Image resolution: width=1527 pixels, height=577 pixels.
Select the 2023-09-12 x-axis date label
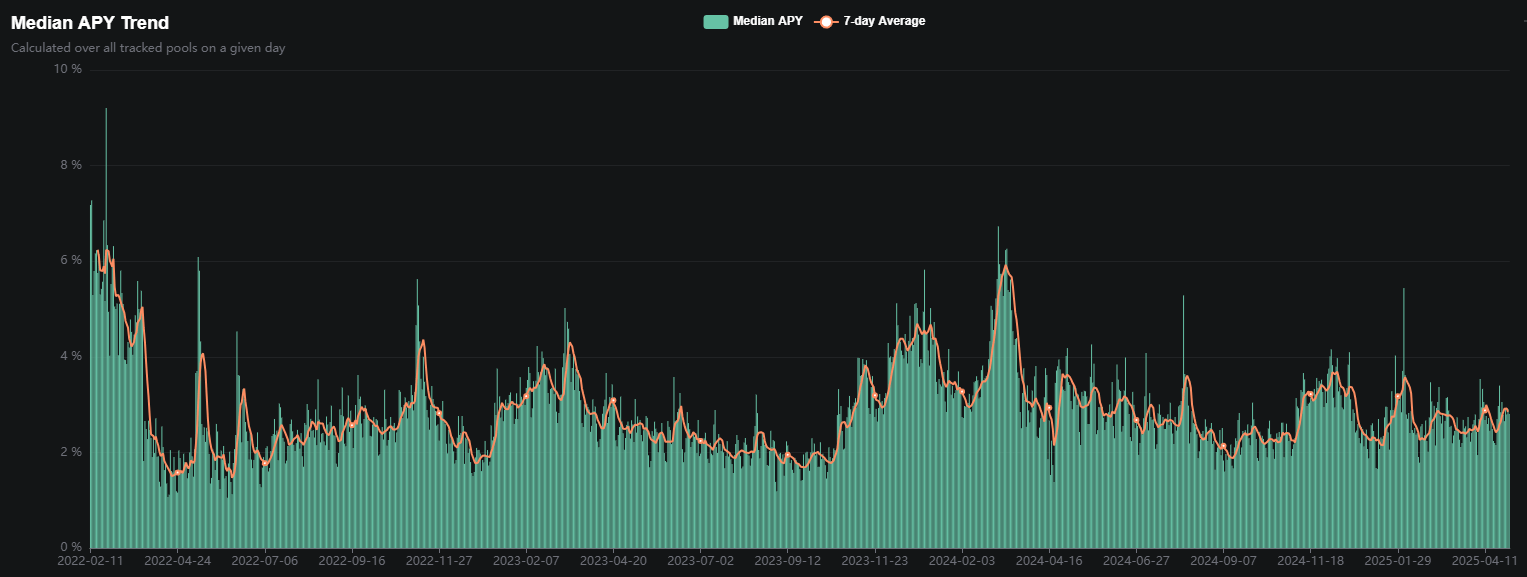coord(787,562)
